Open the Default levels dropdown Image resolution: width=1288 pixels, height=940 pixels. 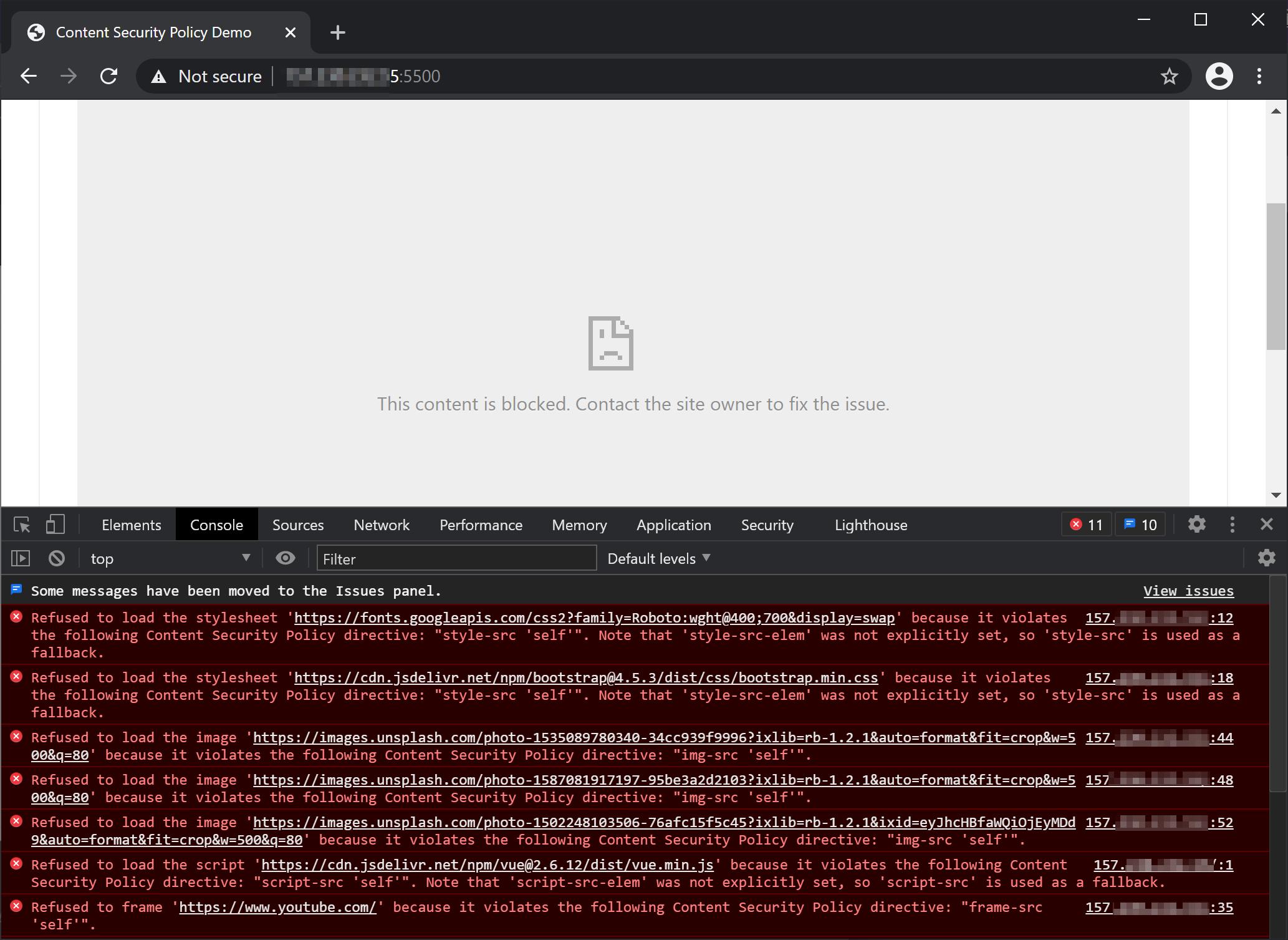click(658, 558)
